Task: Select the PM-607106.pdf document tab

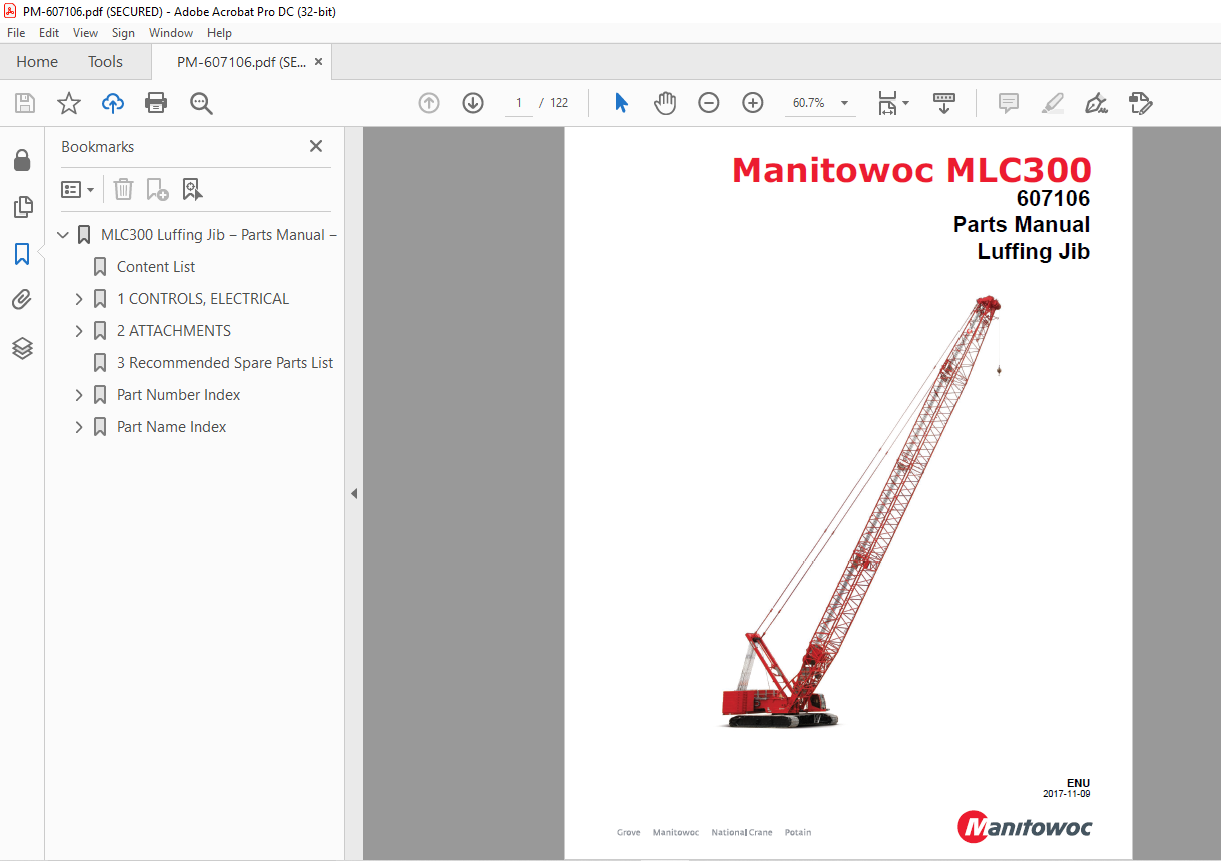Action: [241, 62]
